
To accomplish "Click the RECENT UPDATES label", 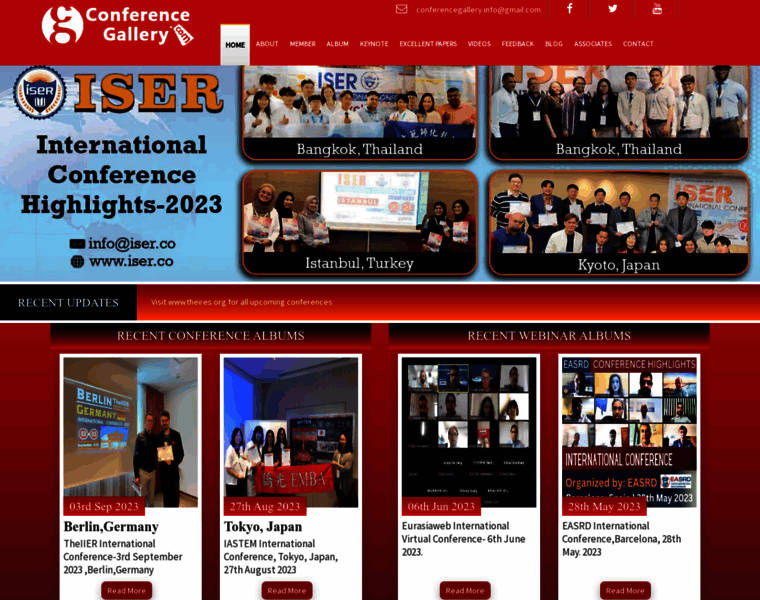I will click(x=68, y=302).
